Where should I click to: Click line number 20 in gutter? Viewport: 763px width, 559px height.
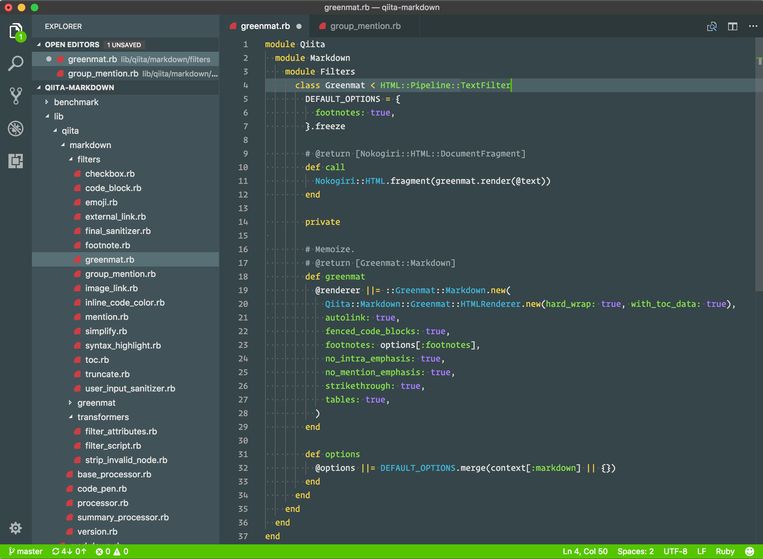pos(243,304)
